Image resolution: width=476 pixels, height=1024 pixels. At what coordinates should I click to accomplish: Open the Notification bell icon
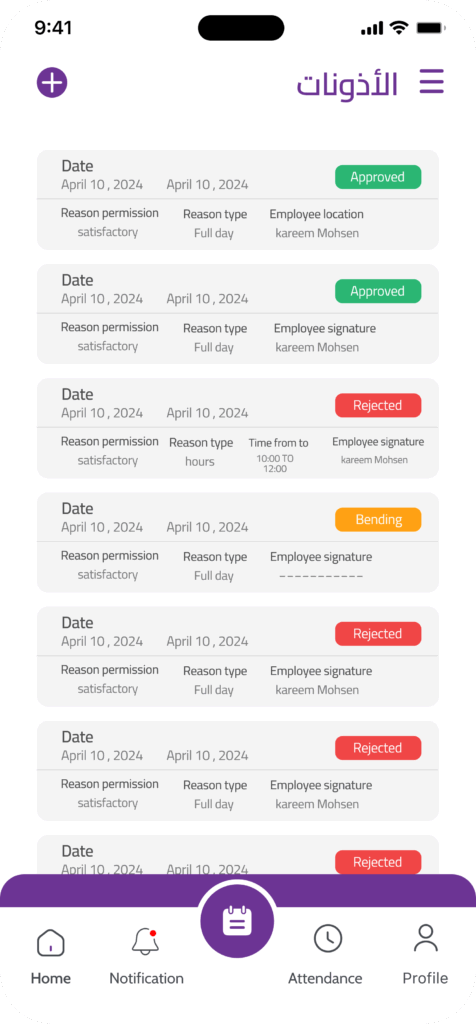(145, 942)
